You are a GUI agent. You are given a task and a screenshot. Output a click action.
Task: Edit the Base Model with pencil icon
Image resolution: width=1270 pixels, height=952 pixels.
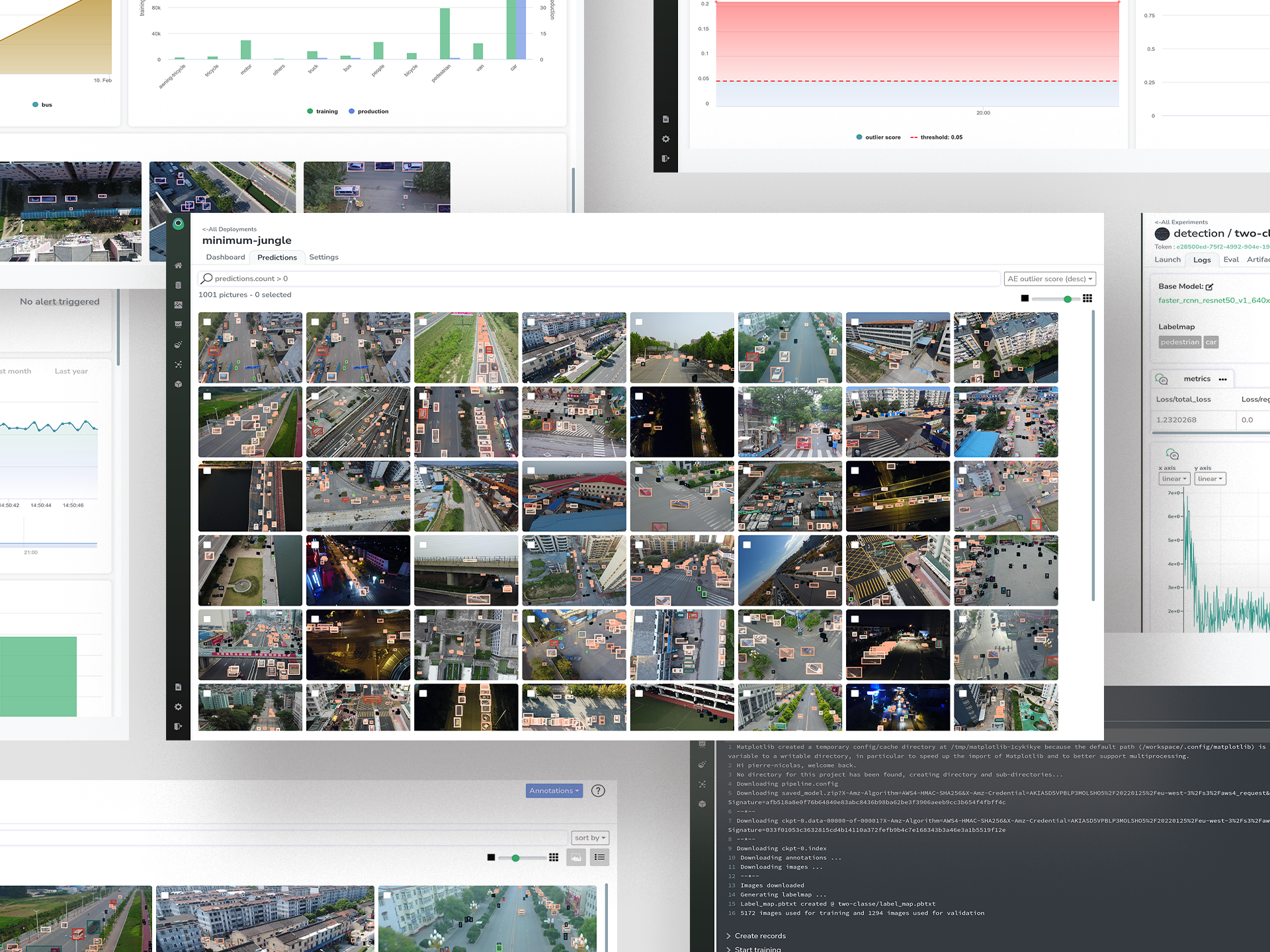[x=1209, y=287]
